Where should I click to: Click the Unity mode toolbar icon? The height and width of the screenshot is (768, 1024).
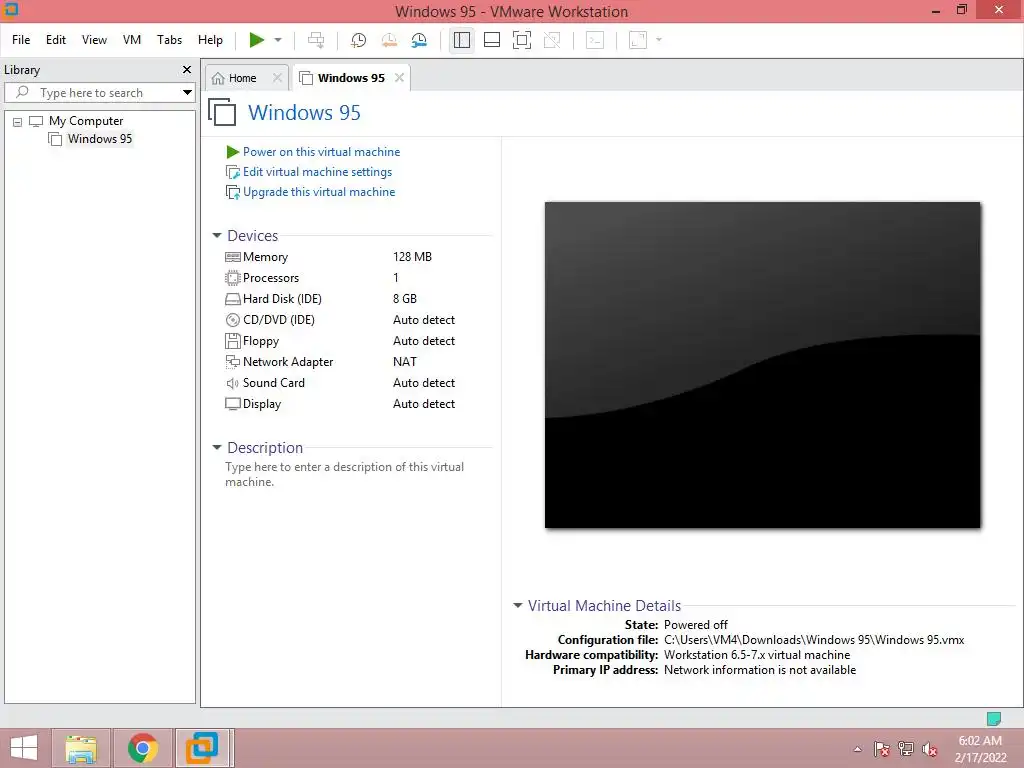tap(552, 40)
